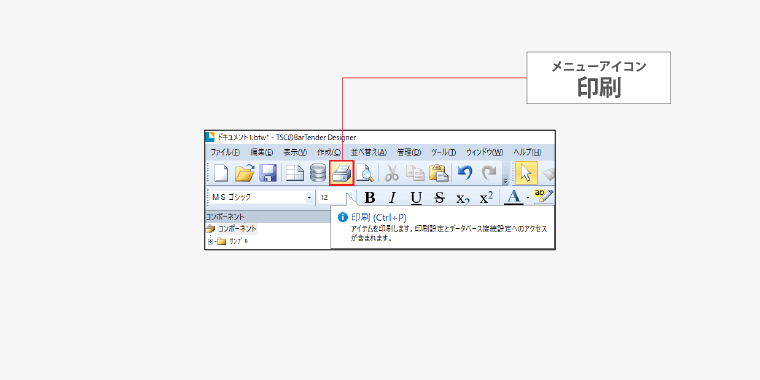Expand the サンプル folder tree node
This screenshot has height=380, width=760.
[210, 241]
